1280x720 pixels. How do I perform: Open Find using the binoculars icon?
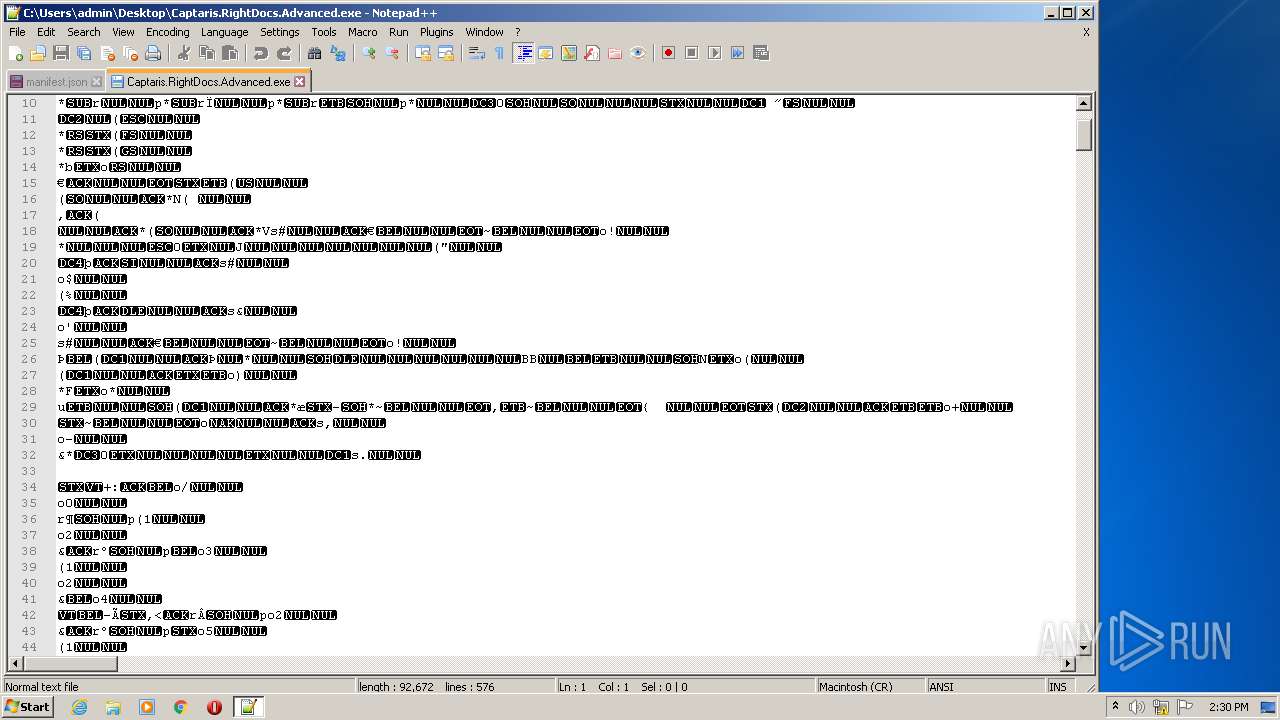pyautogui.click(x=314, y=53)
